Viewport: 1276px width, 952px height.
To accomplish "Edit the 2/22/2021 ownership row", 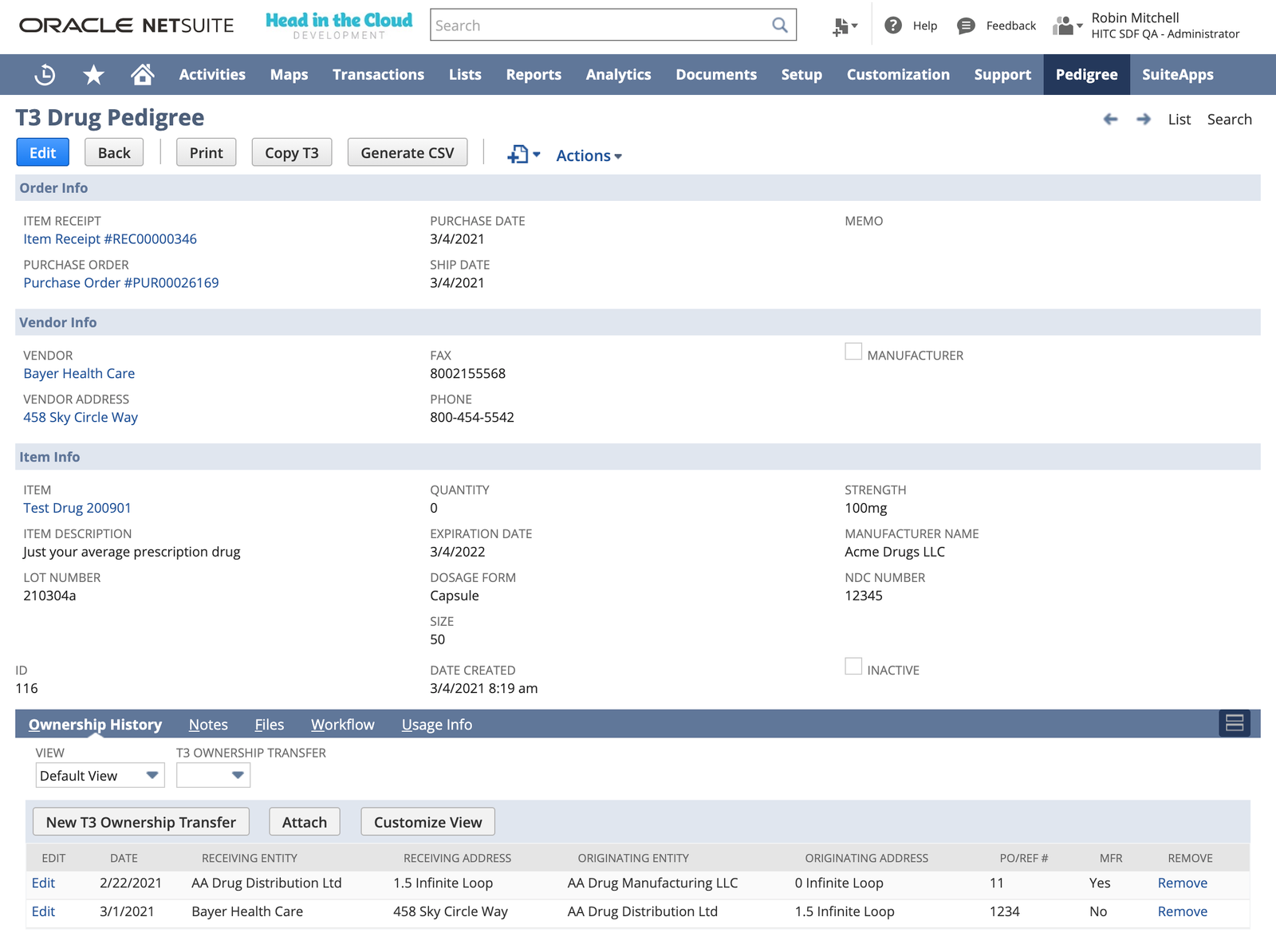I will click(43, 883).
